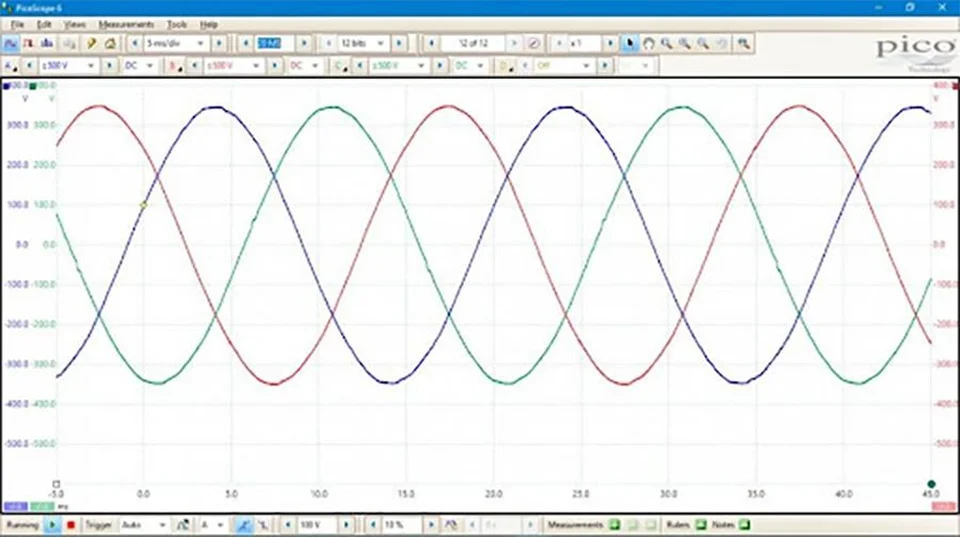Screen dimensions: 960x537
Task: Open the buffer navigator icon
Action: 533,44
